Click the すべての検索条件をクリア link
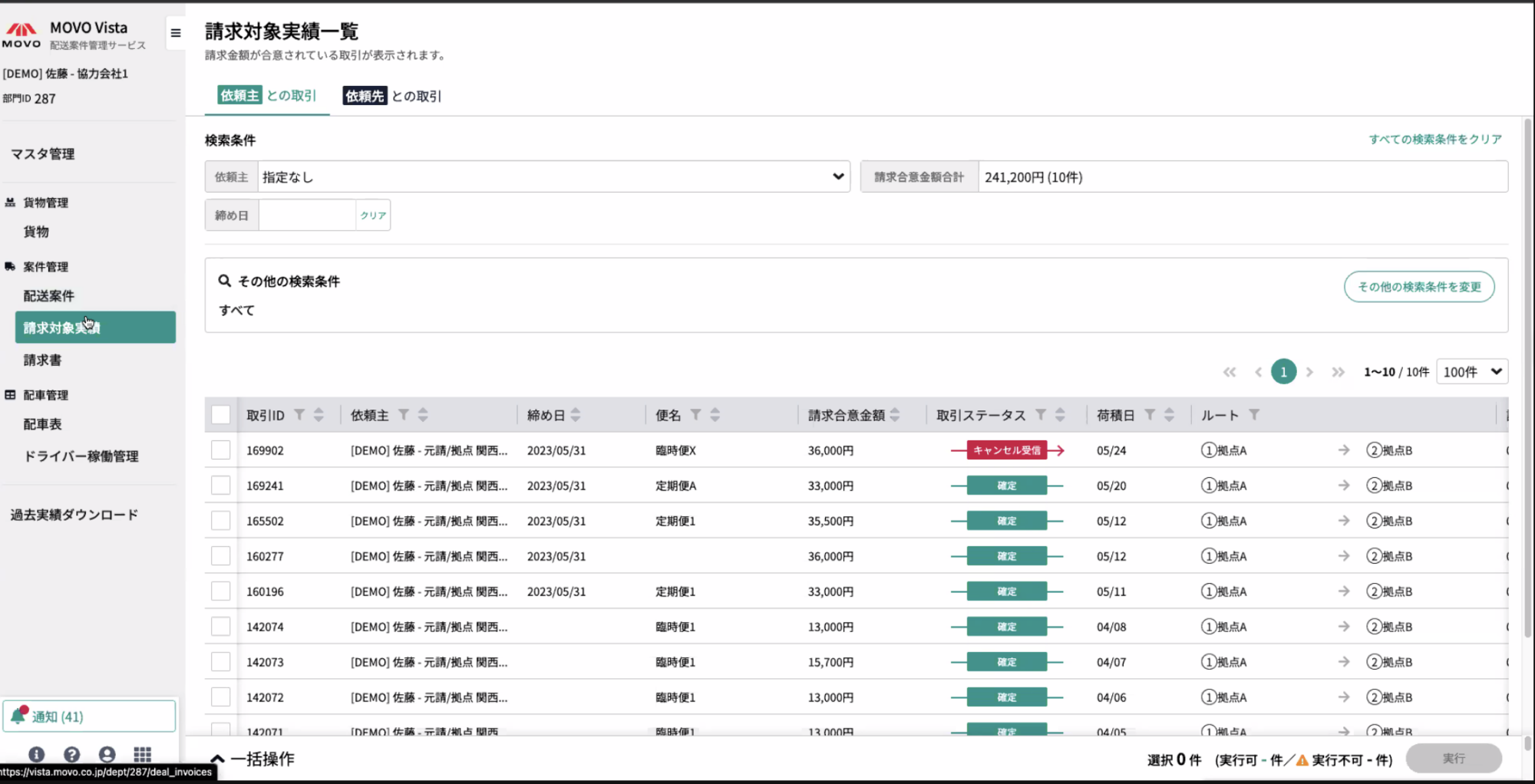This screenshot has width=1535, height=784. (1434, 139)
